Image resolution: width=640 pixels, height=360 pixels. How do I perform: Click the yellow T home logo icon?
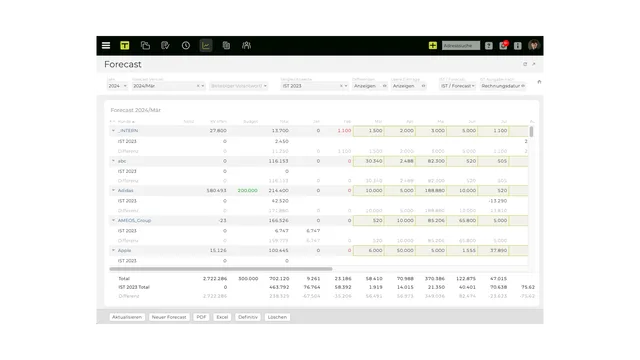tap(125, 45)
